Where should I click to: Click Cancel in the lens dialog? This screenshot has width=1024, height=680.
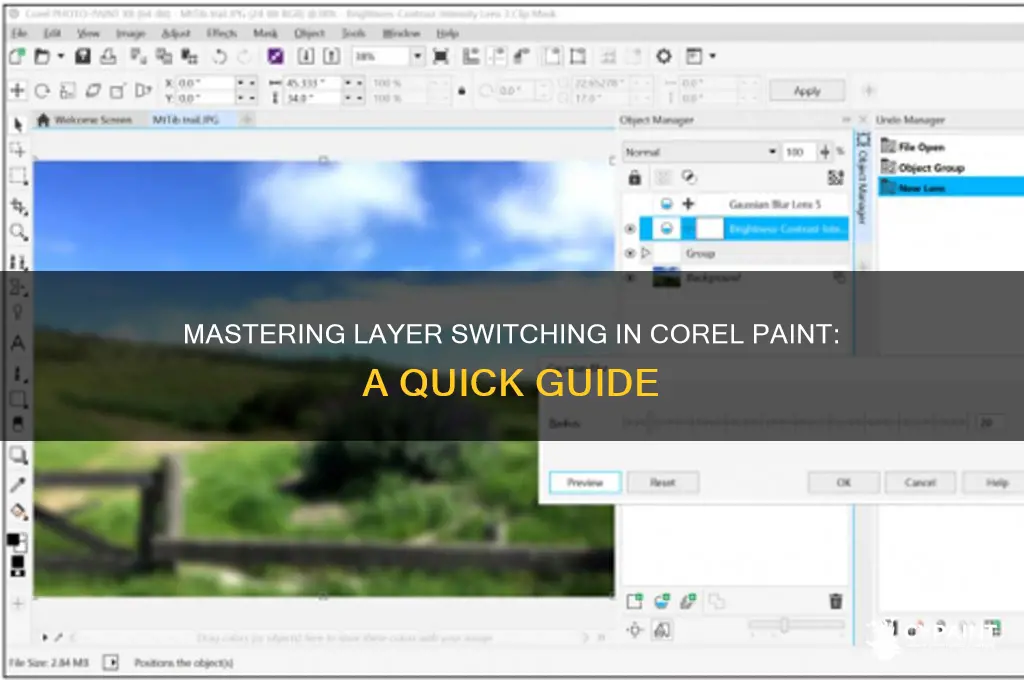920,483
